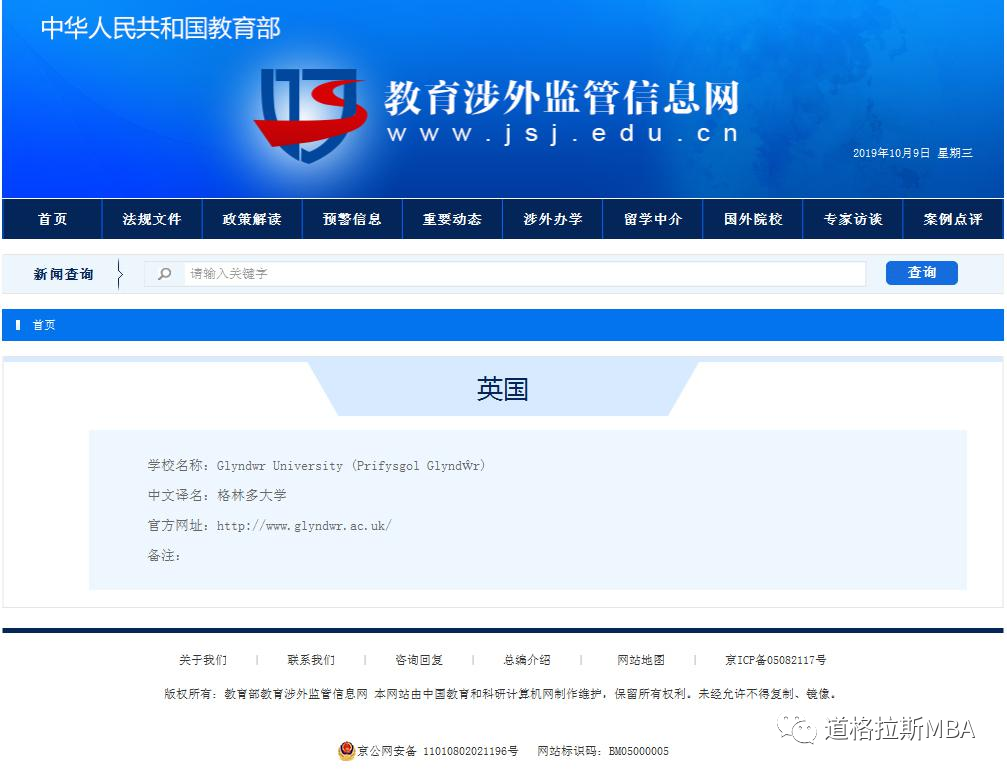The image size is (1007, 773).
Task: Click the blue 查询 search button
Action: (922, 273)
